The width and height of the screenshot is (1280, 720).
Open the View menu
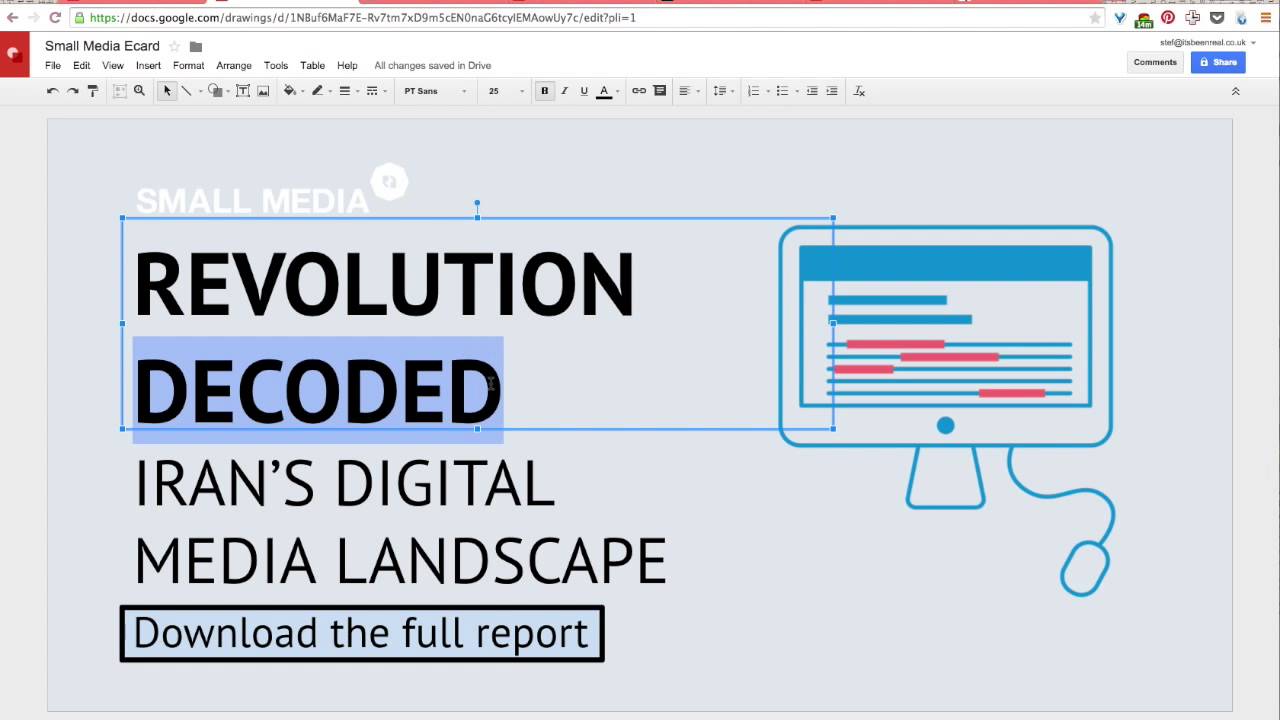pos(113,65)
